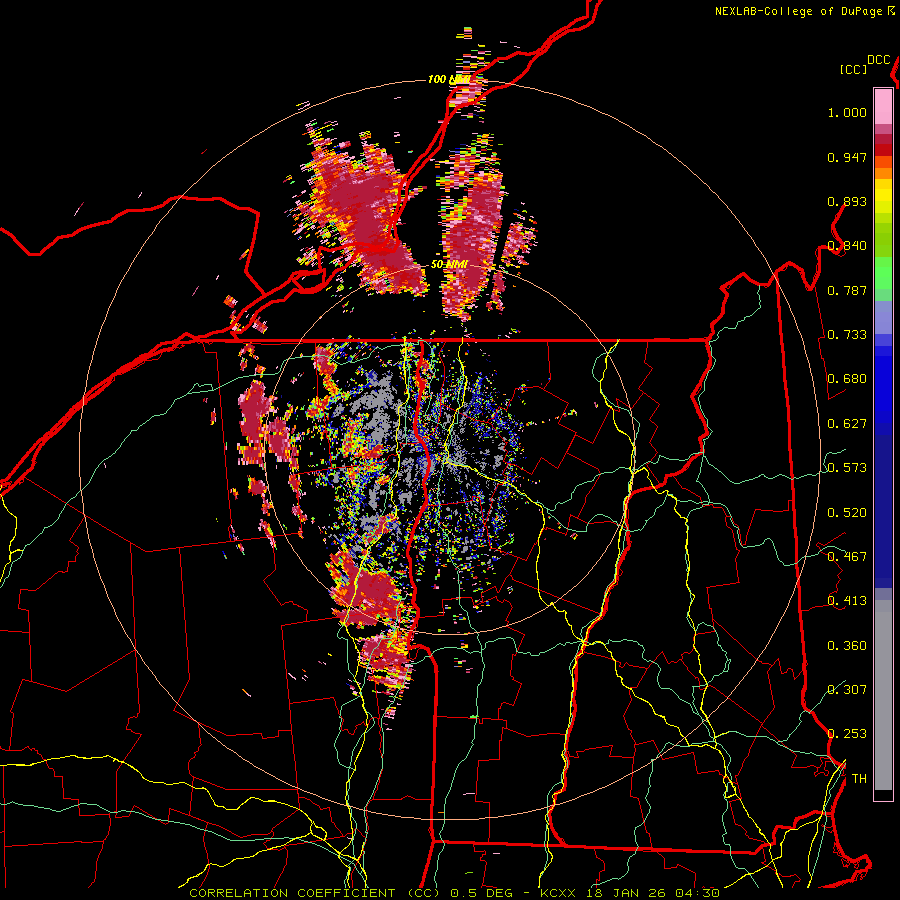This screenshot has height=900, width=900.
Task: Select the 1.000 scale value
Action: coord(847,112)
